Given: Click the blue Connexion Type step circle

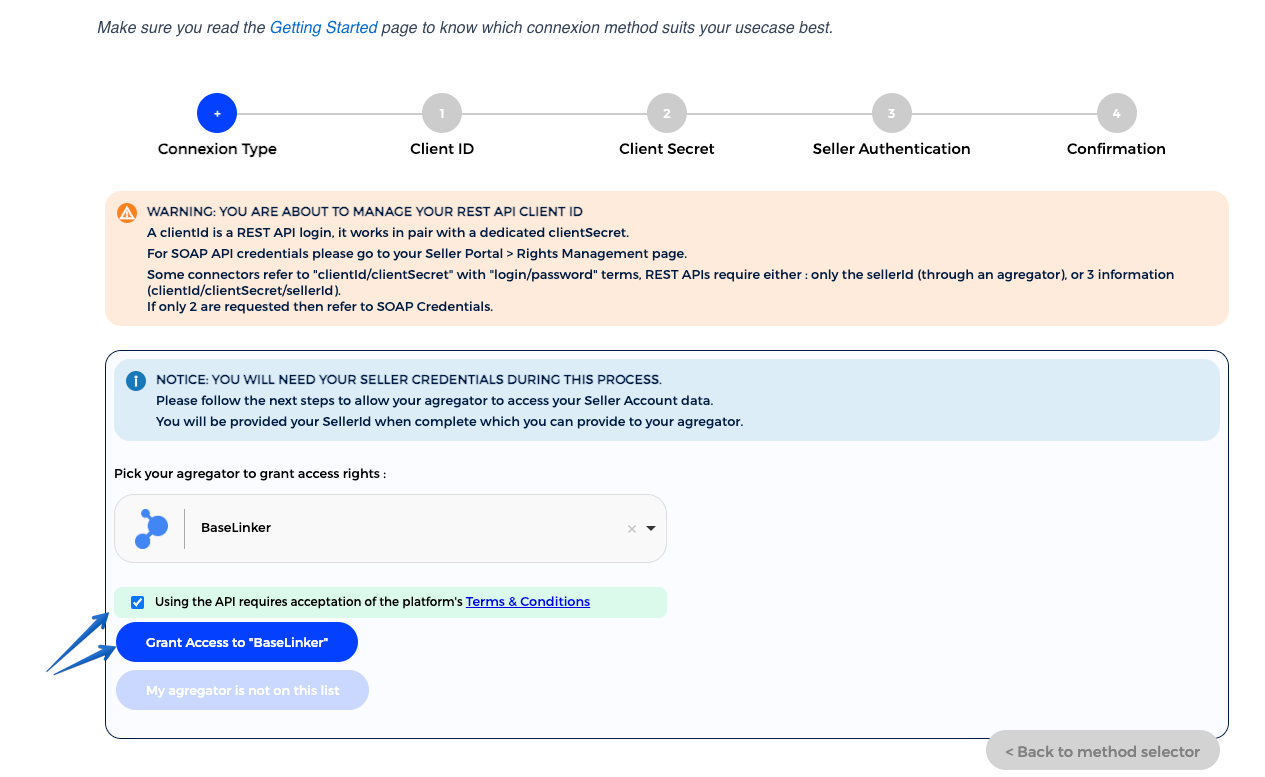Looking at the screenshot, I should [x=217, y=113].
